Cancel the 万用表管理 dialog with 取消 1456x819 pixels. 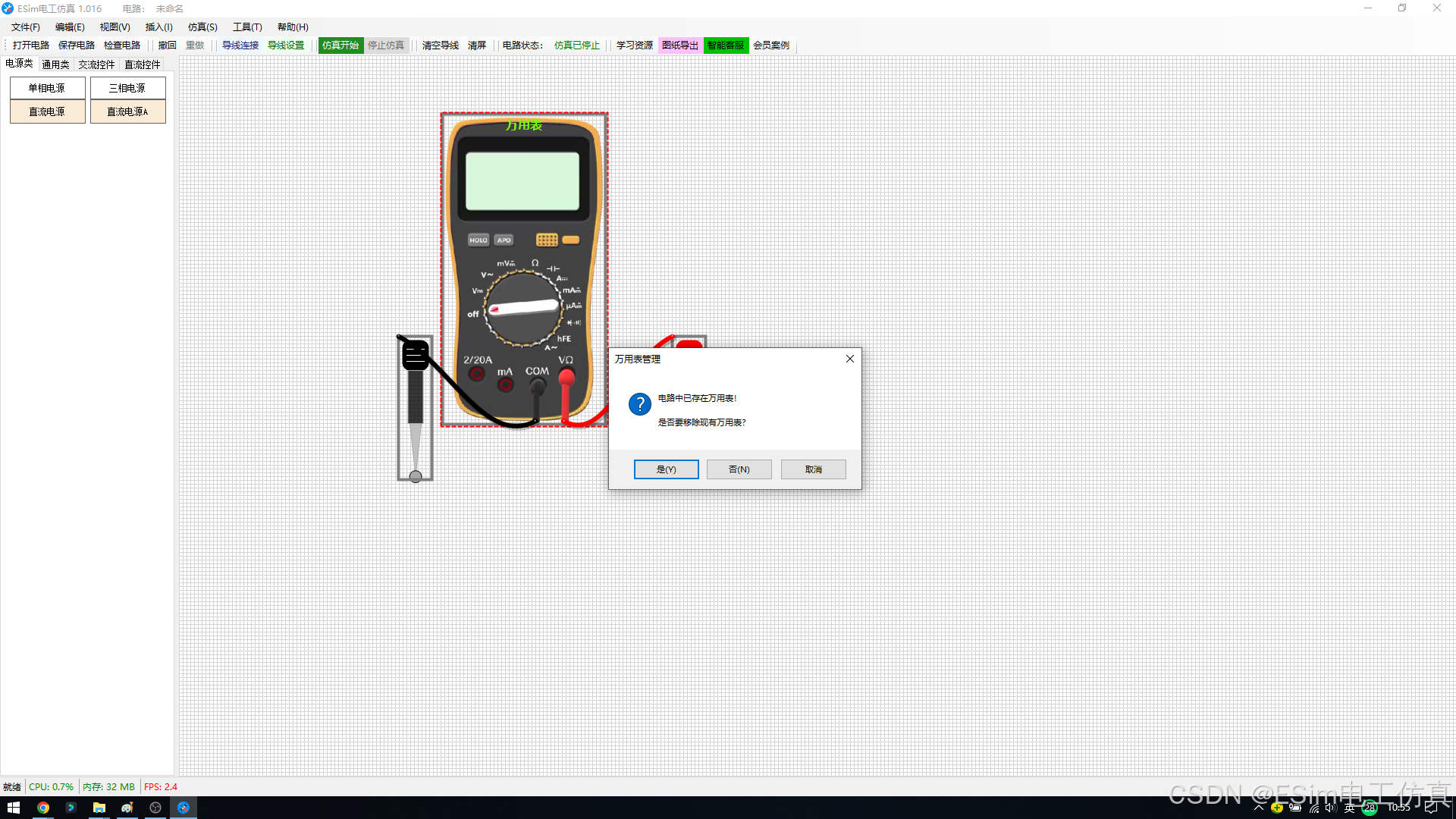tap(813, 469)
